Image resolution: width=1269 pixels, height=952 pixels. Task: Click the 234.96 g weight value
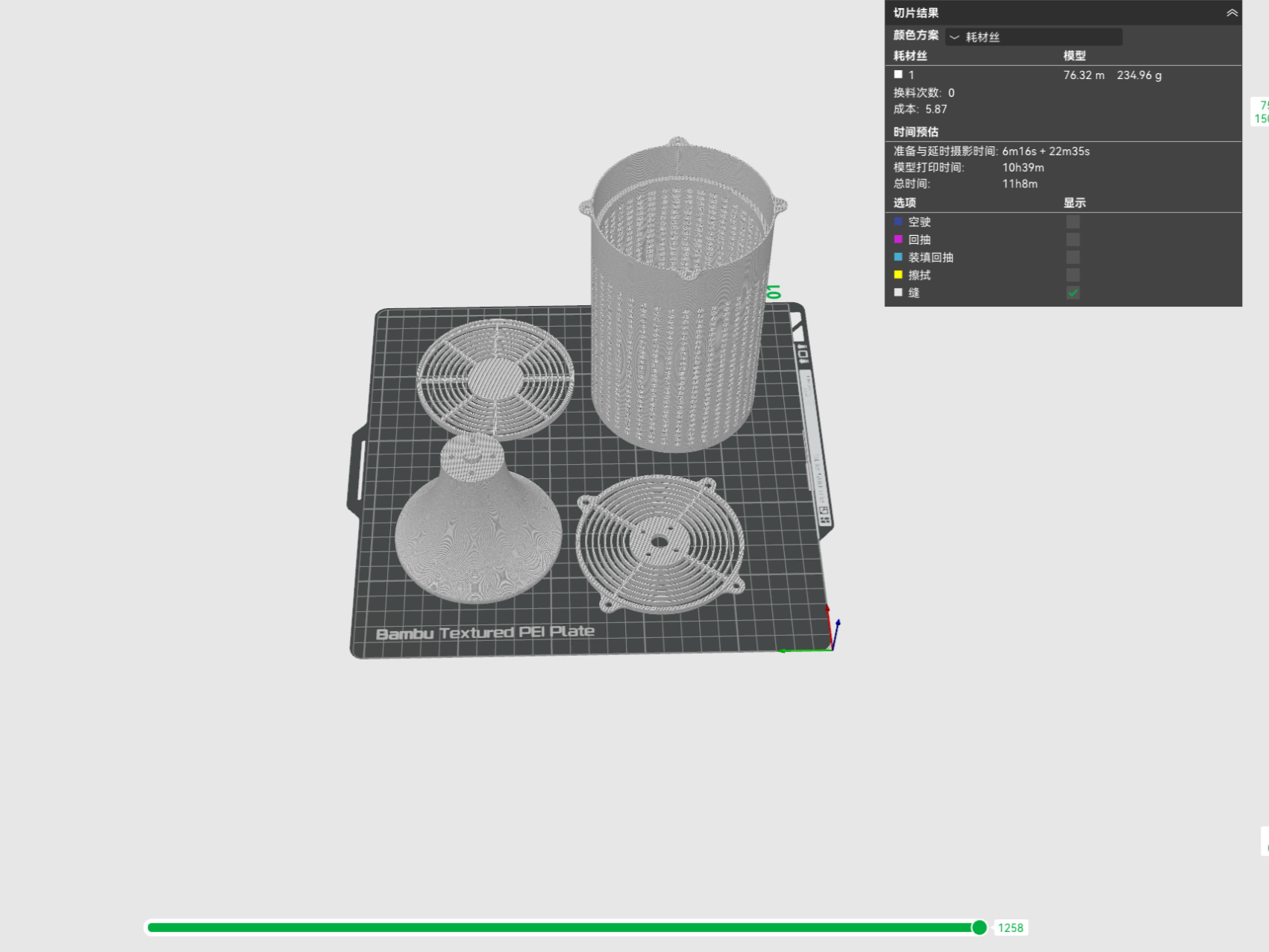pyautogui.click(x=1139, y=75)
